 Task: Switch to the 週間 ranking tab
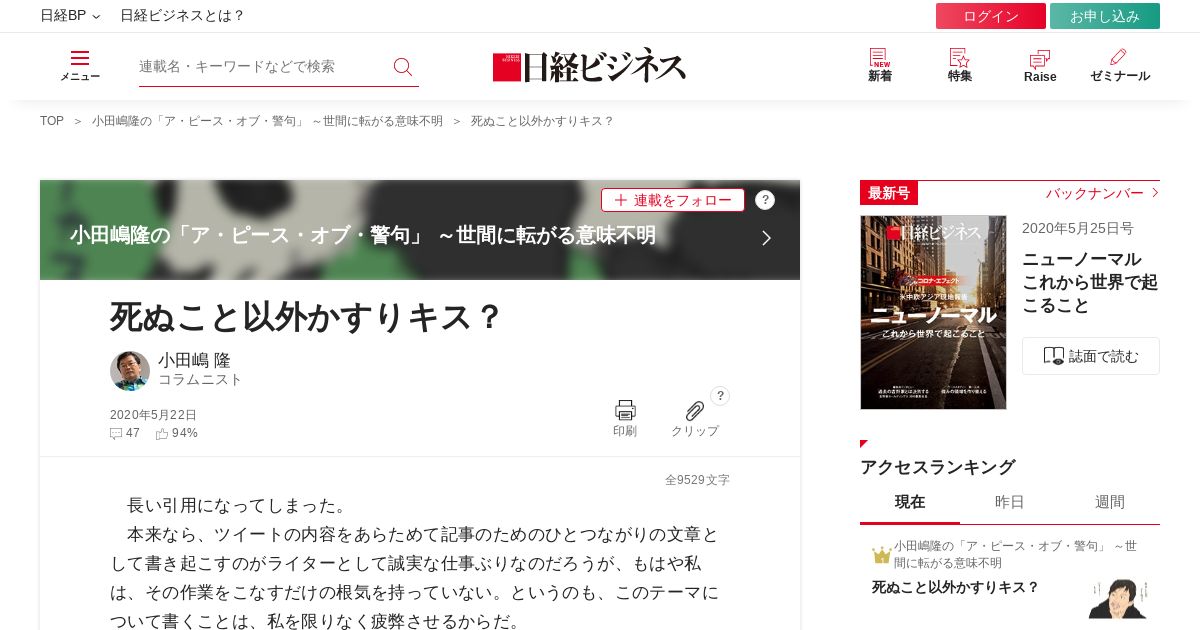(1110, 502)
